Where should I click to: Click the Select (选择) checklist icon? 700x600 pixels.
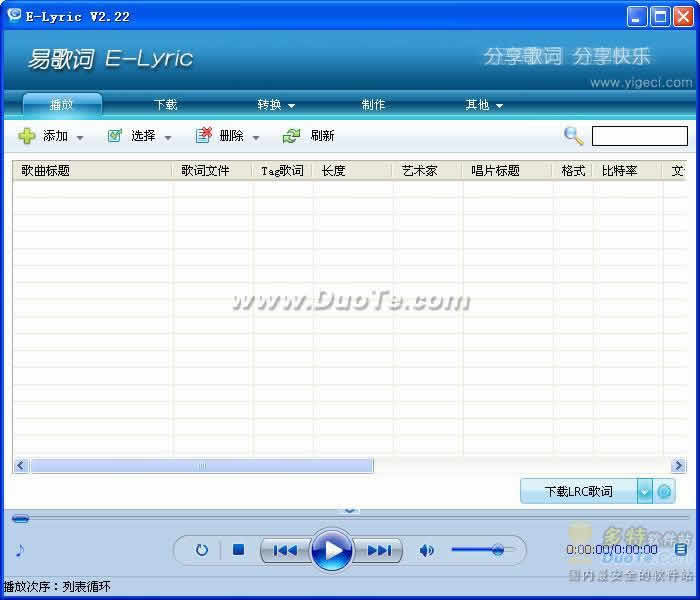115,136
